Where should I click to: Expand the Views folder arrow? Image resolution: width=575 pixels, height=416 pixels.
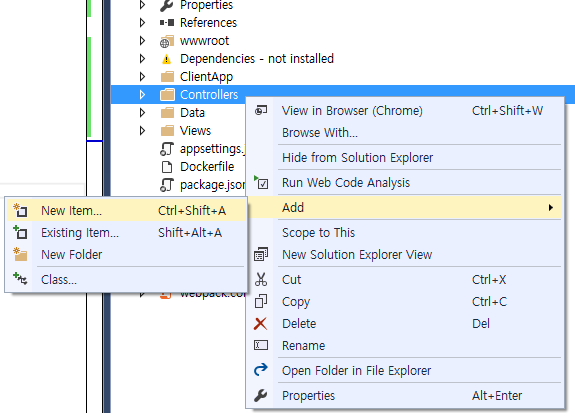(142, 130)
